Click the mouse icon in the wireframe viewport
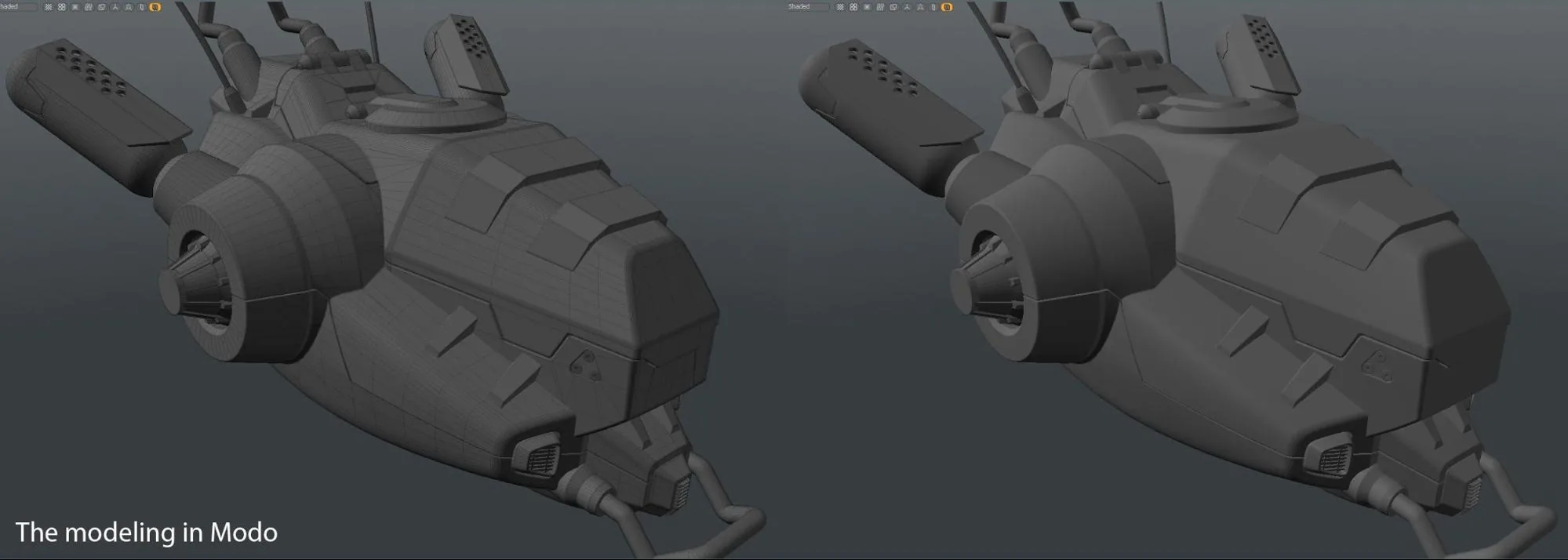The width and height of the screenshot is (1568, 560). [x=141, y=7]
